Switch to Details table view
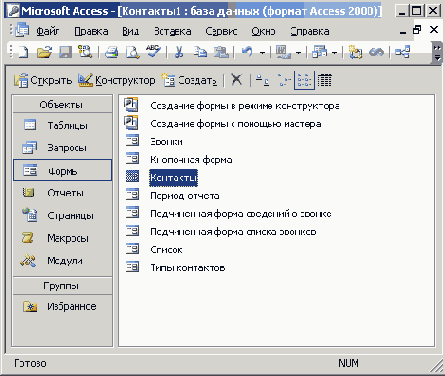This screenshot has height=376, width=445. pyautogui.click(x=324, y=80)
